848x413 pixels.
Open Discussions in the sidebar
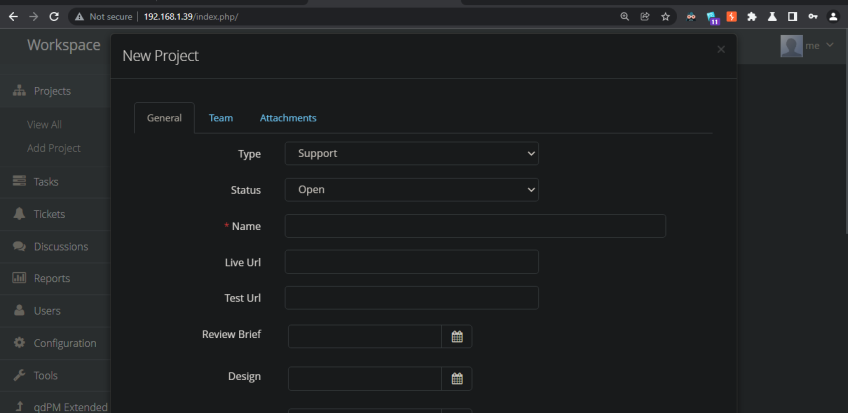55,247
